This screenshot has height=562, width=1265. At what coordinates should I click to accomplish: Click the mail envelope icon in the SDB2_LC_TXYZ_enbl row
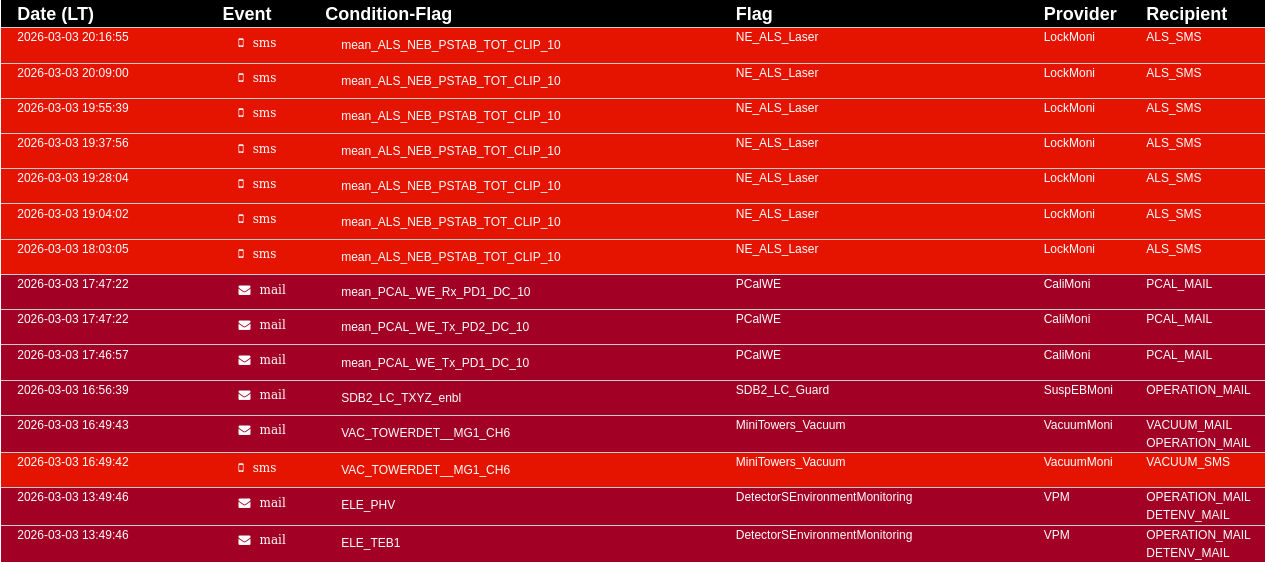click(x=245, y=395)
